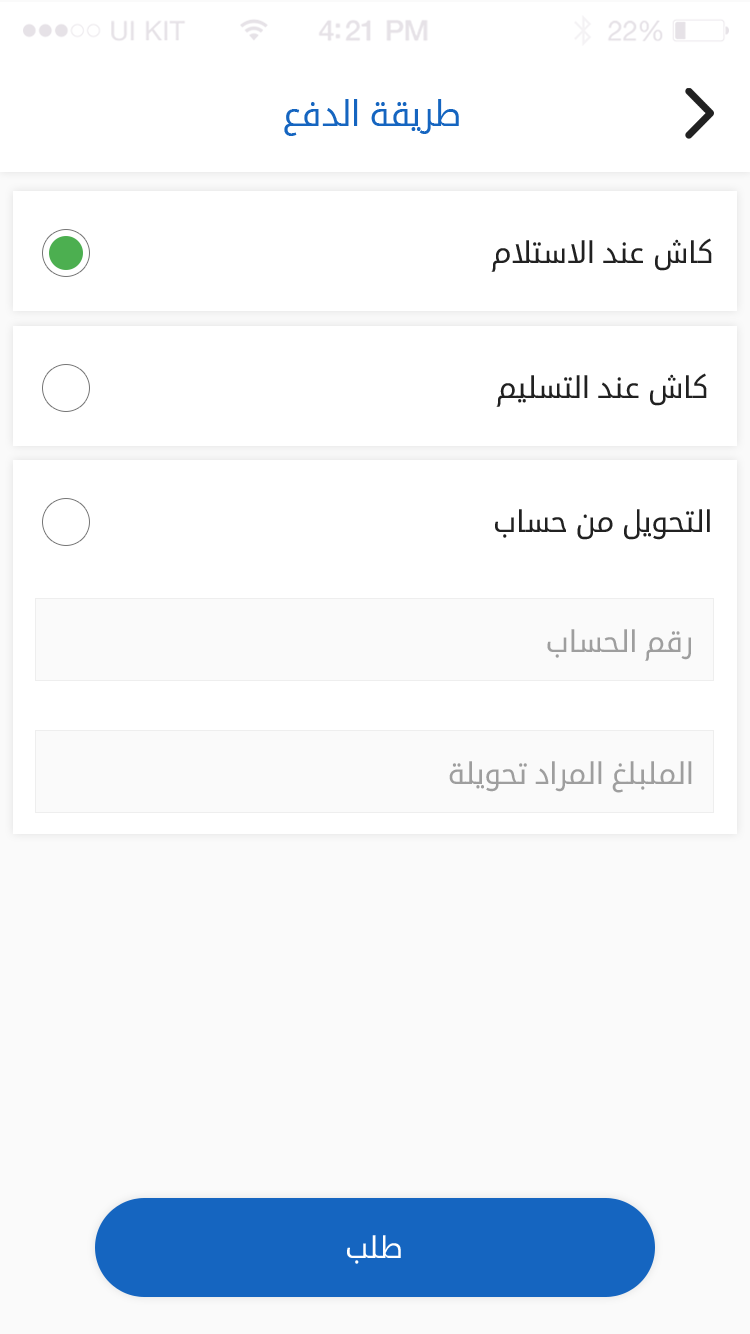Click the طريقة الدفع header title
The height and width of the screenshot is (1334, 750).
click(372, 115)
